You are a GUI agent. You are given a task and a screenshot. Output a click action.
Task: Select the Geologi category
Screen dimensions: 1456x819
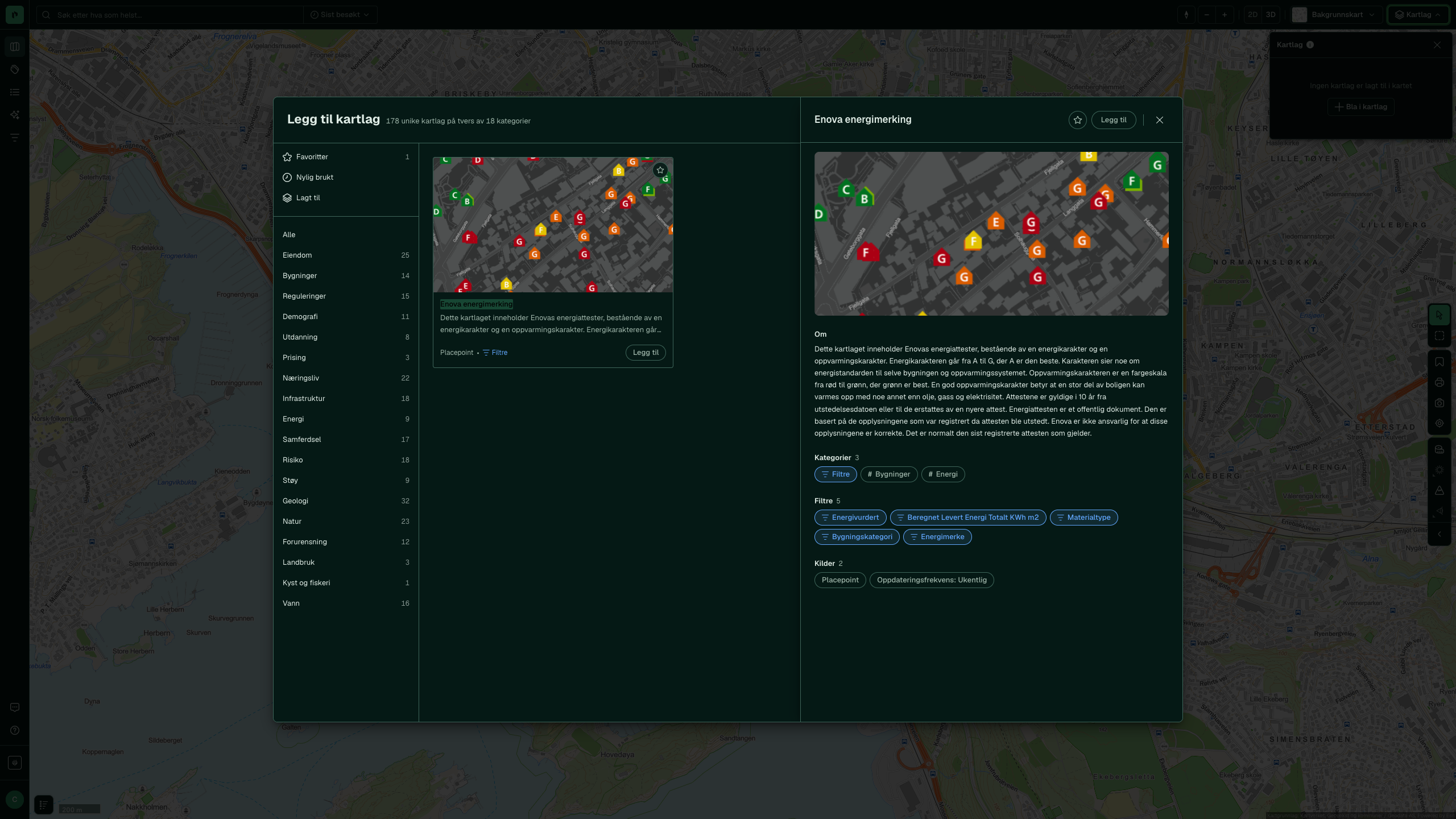coord(346,501)
